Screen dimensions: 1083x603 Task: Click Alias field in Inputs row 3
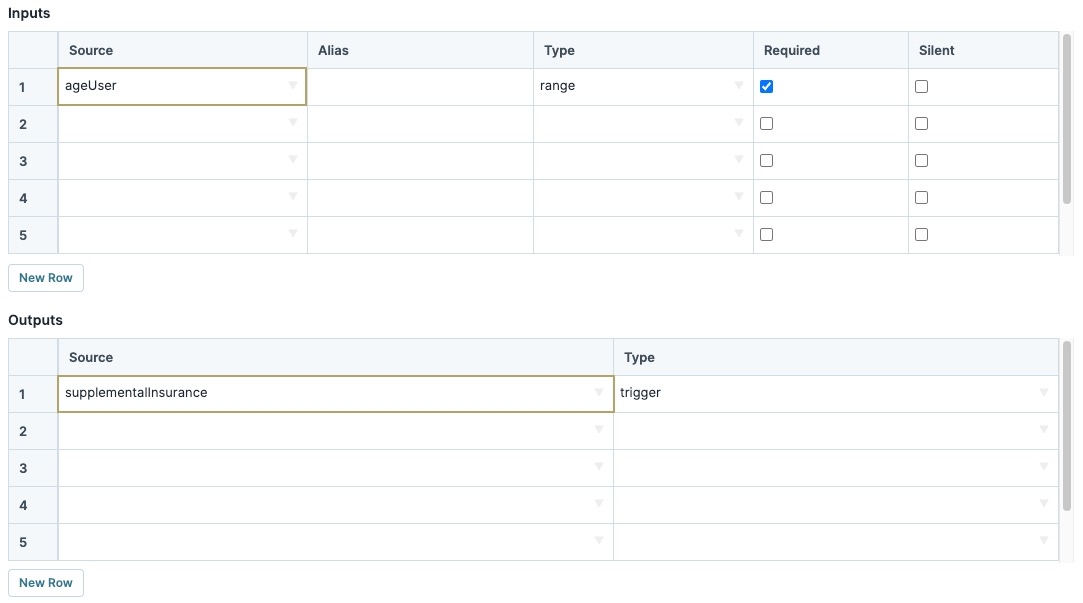(420, 161)
